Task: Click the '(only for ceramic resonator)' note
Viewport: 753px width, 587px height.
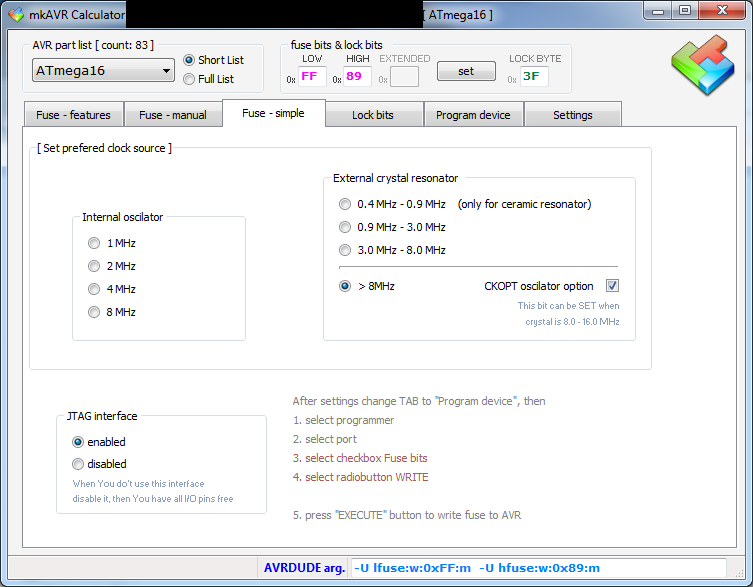Action: tap(524, 204)
